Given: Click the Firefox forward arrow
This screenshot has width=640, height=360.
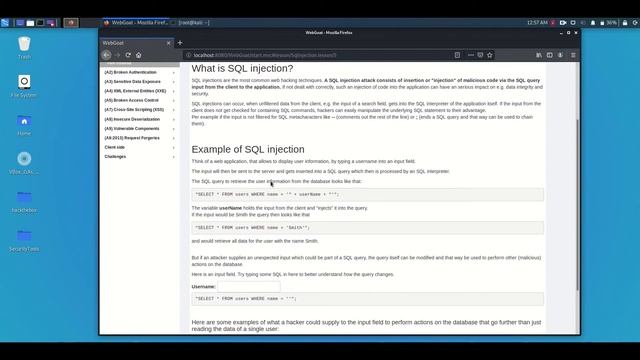Looking at the screenshot, I should point(118,55).
